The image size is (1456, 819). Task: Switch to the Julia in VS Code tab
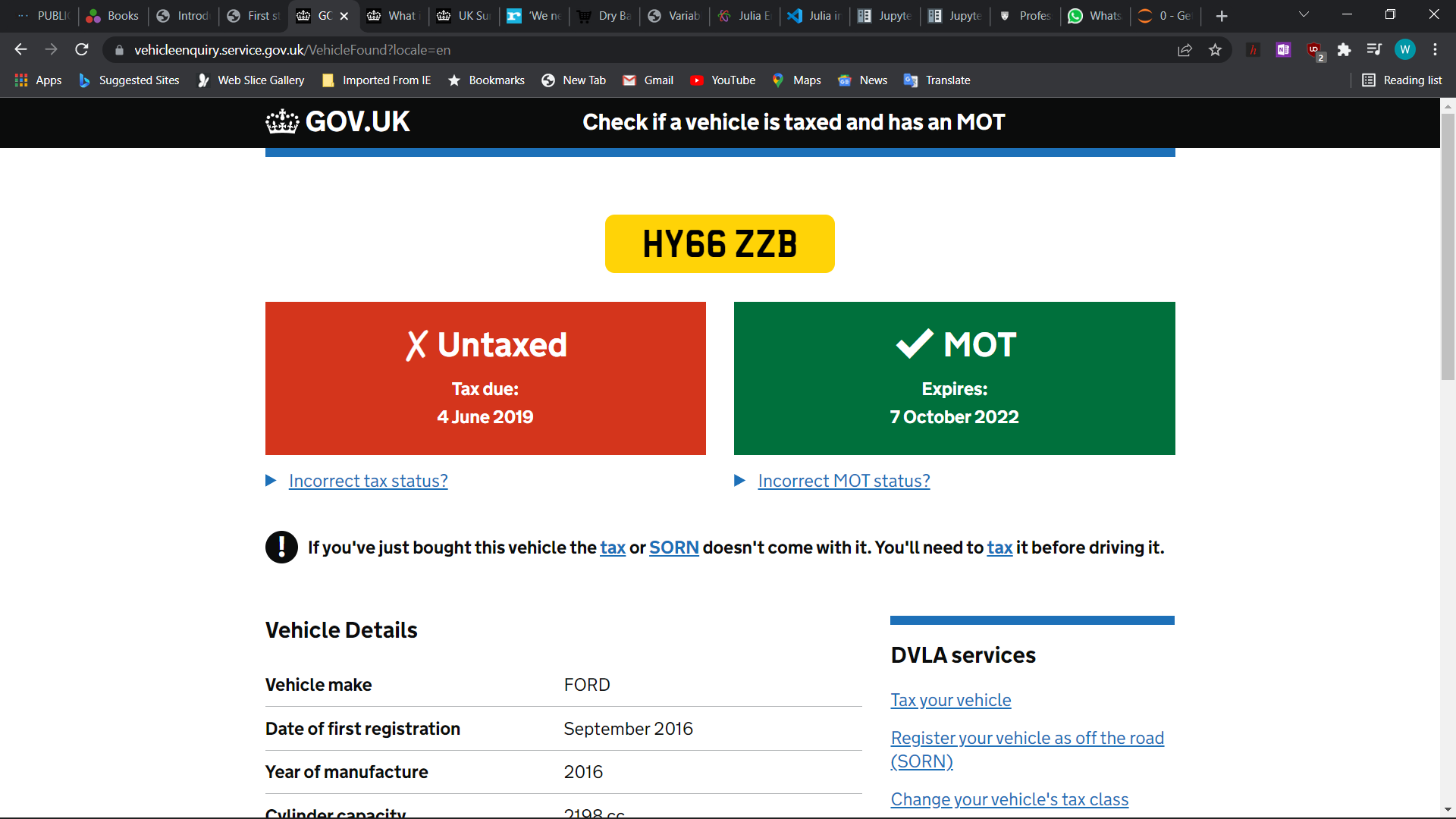pyautogui.click(x=815, y=16)
